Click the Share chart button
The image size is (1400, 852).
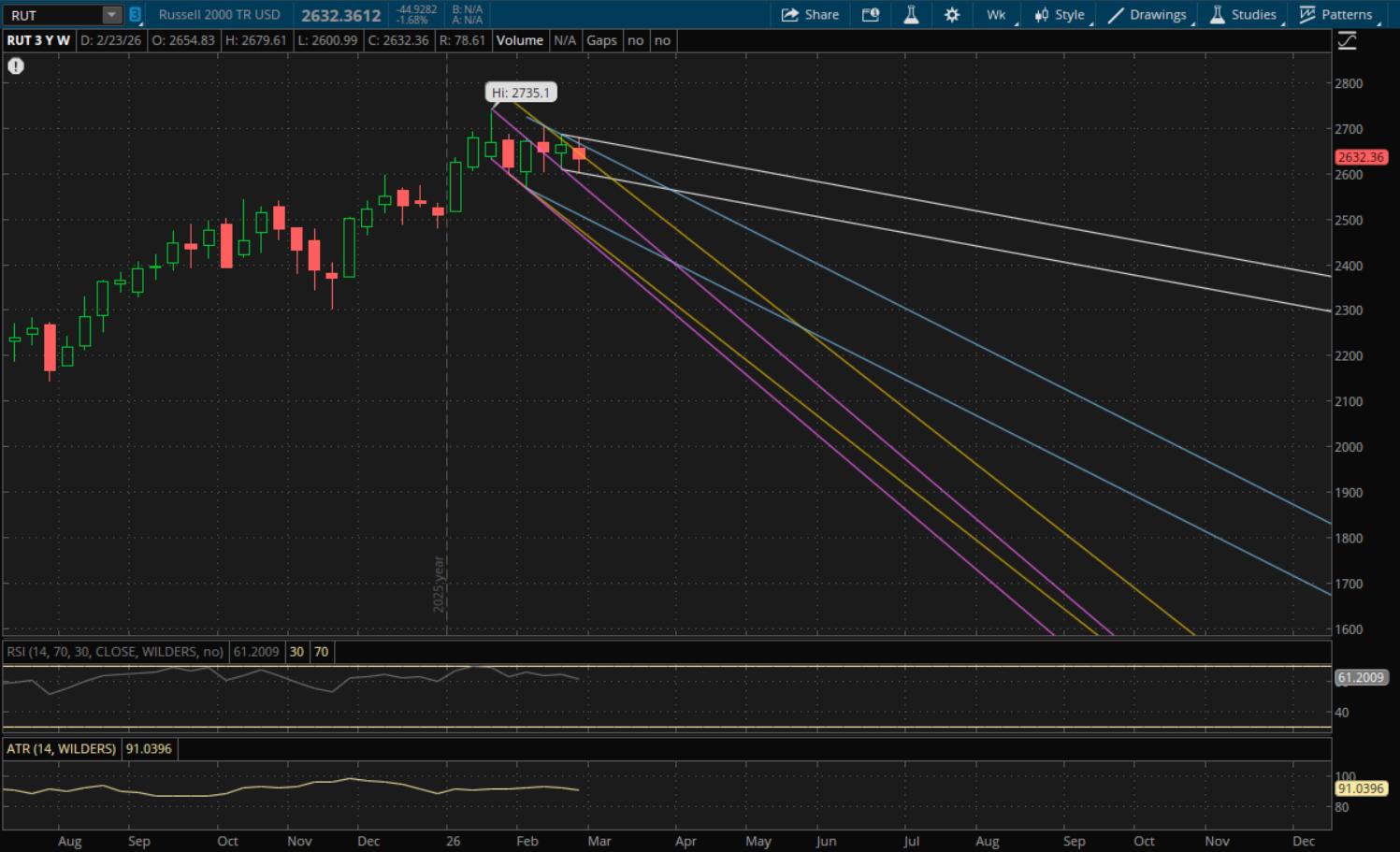810,15
